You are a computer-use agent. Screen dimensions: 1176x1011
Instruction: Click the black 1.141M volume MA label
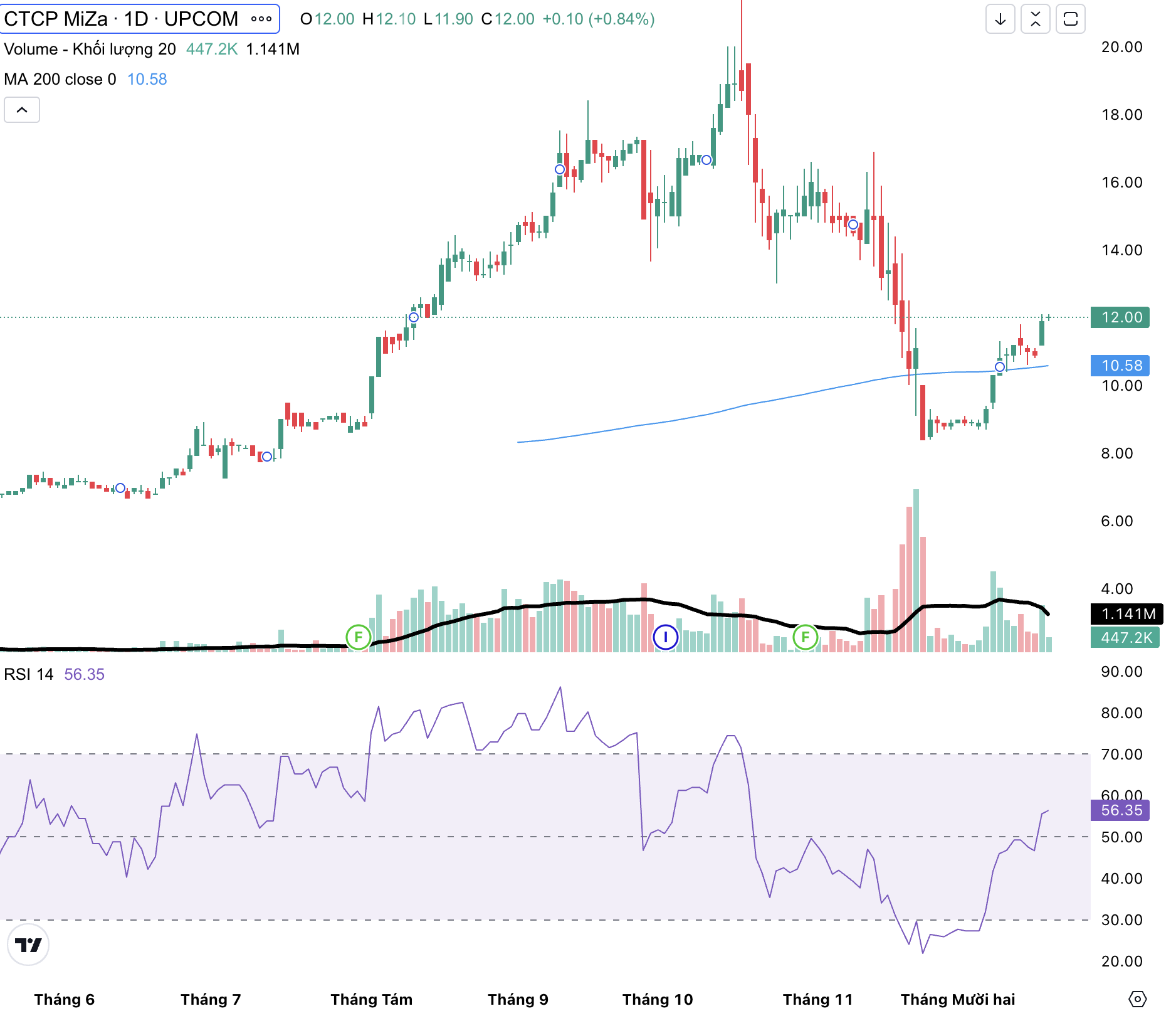1128,614
